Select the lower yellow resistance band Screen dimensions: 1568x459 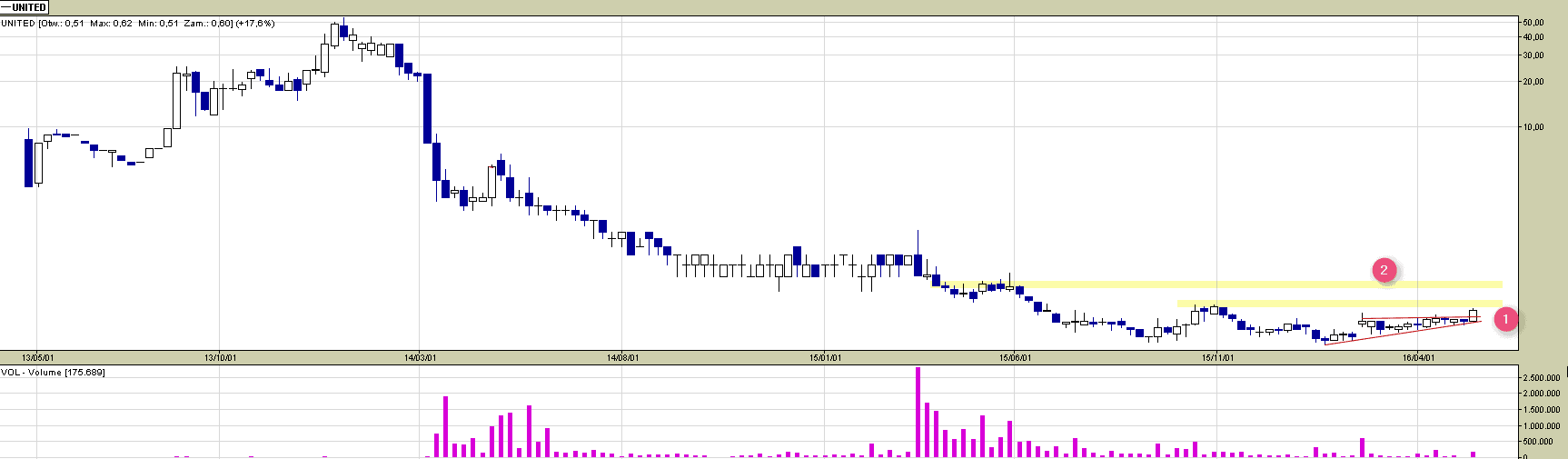click(x=1335, y=304)
